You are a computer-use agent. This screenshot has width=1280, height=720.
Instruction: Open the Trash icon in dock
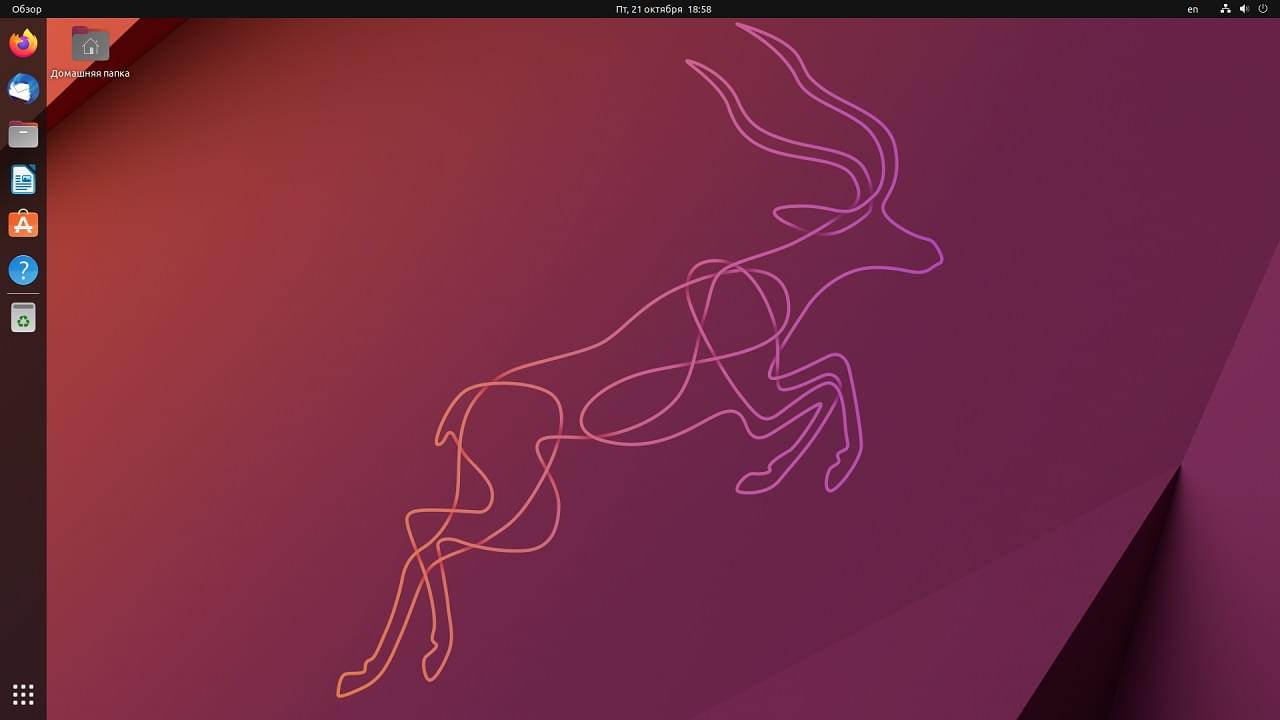click(x=23, y=318)
